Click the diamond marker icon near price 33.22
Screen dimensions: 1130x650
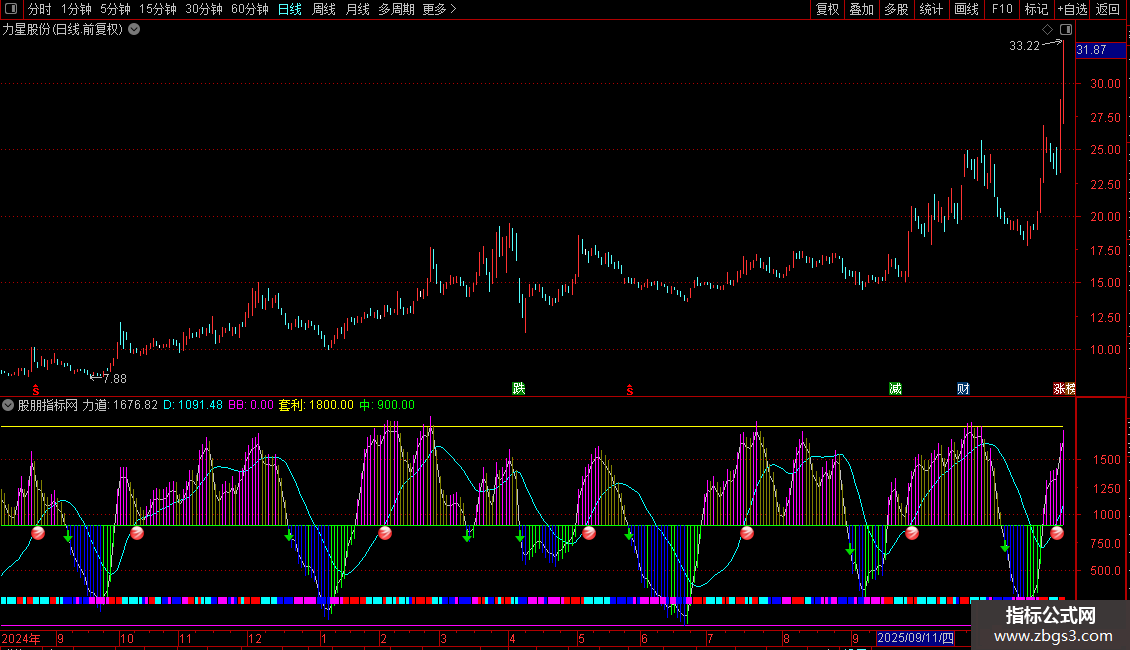tap(1048, 30)
